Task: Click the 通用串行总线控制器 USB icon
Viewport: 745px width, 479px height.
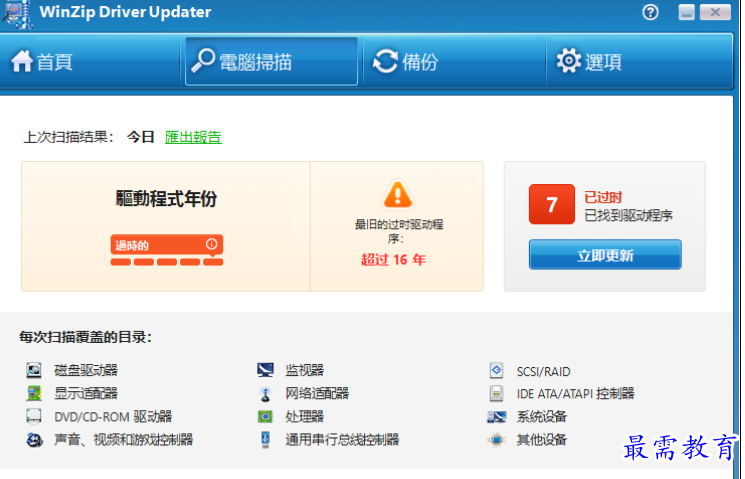Action: coord(265,440)
